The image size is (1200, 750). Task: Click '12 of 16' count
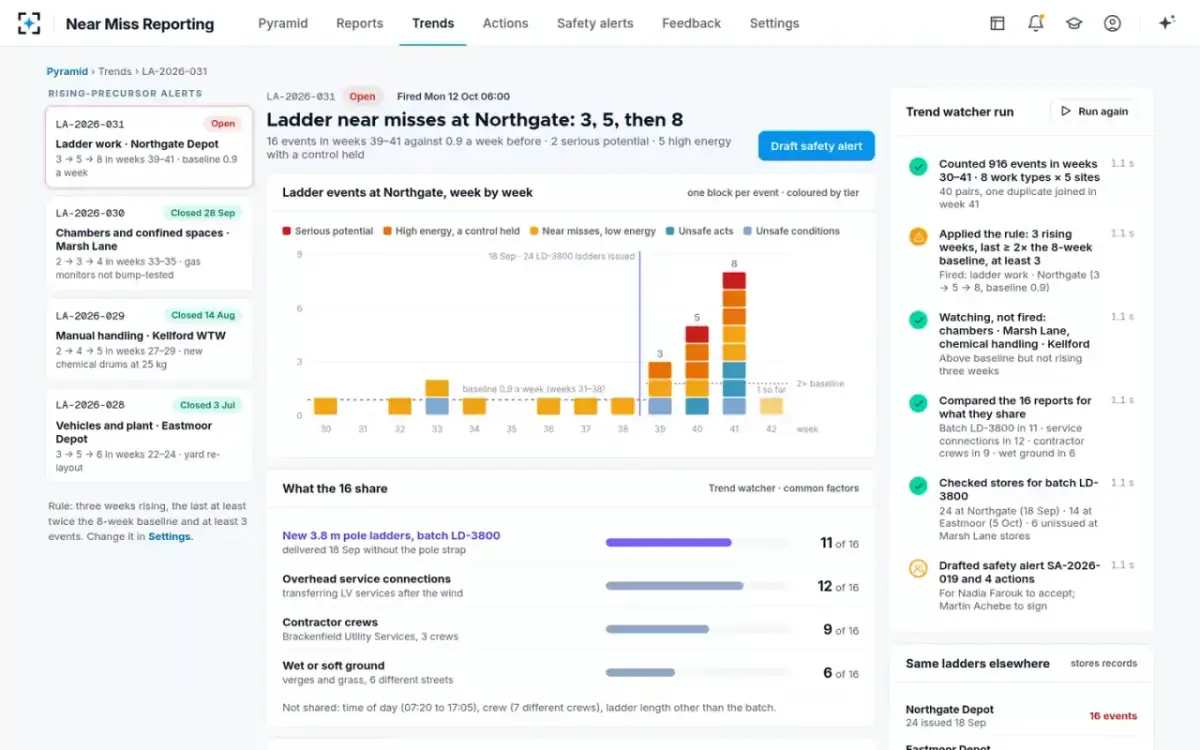(838, 586)
